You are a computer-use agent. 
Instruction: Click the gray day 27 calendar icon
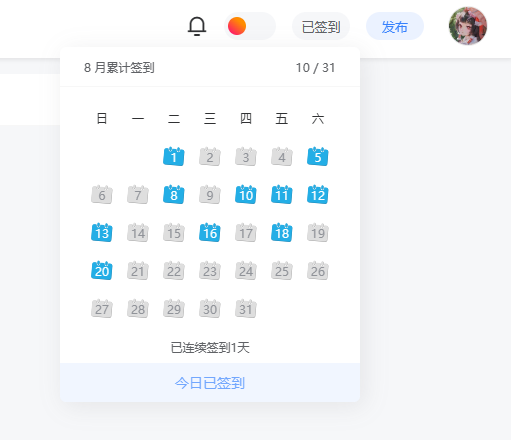102,308
